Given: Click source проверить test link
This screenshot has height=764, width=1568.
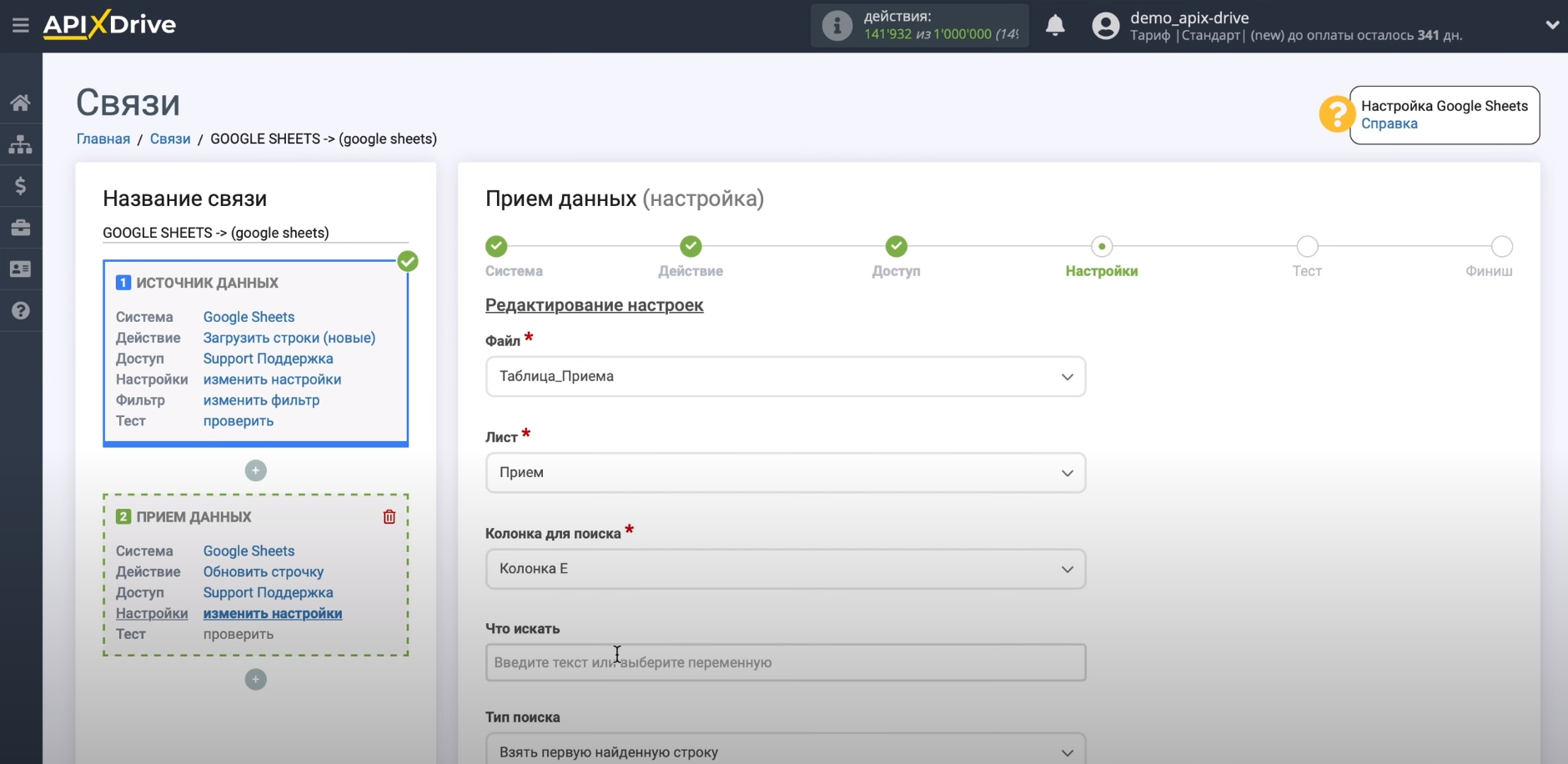Looking at the screenshot, I should click(239, 421).
